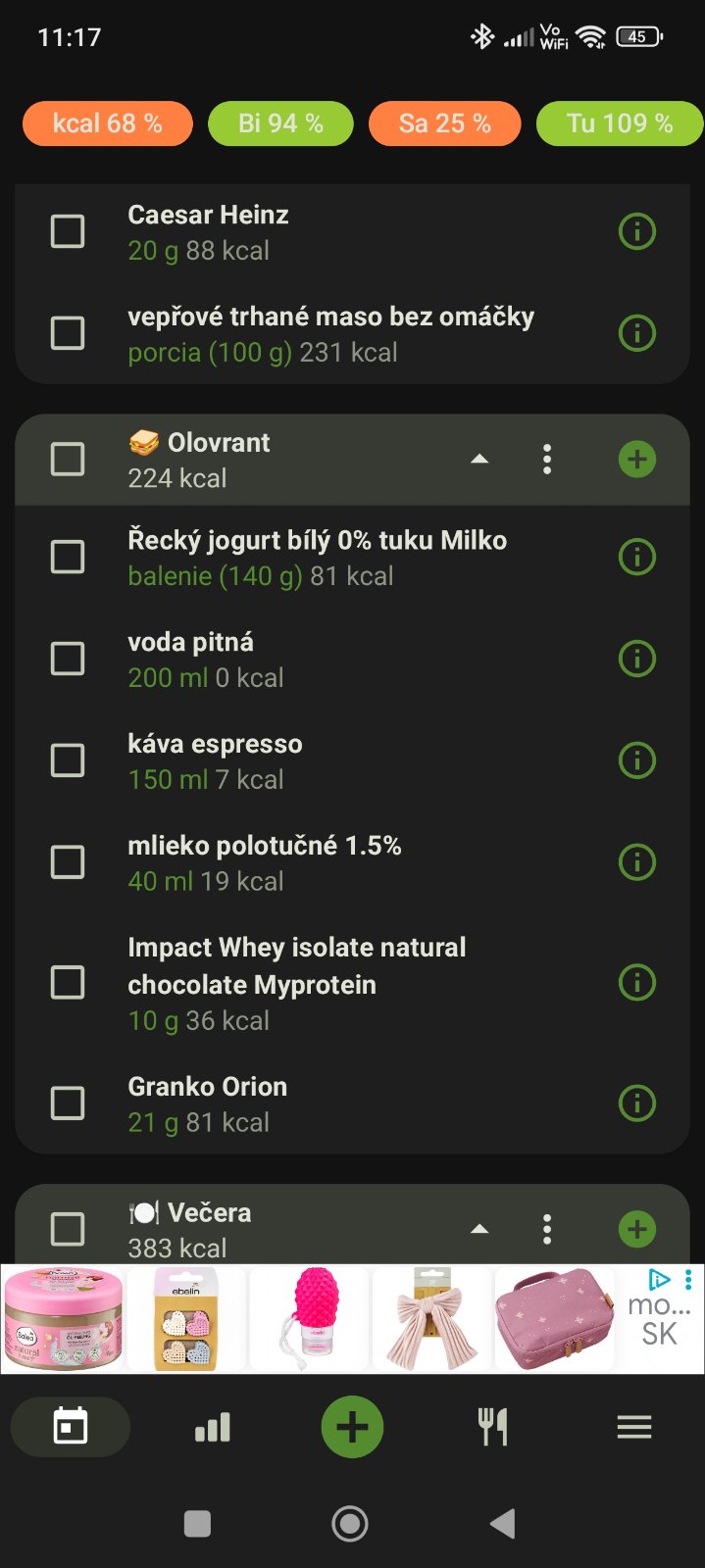
Task: Open Olovrant three-dot options menu
Action: pyautogui.click(x=547, y=459)
